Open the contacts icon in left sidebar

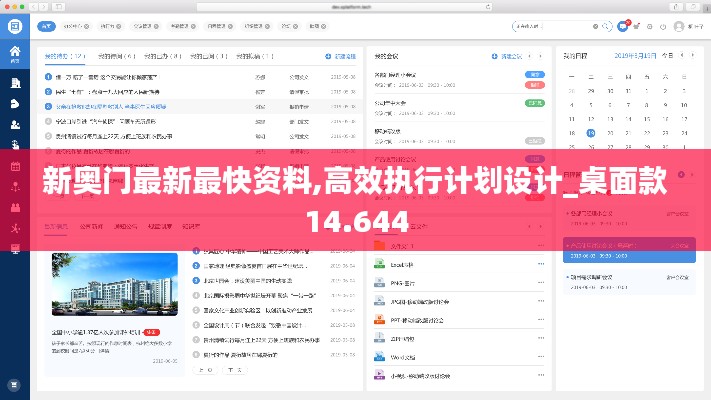pos(15,125)
